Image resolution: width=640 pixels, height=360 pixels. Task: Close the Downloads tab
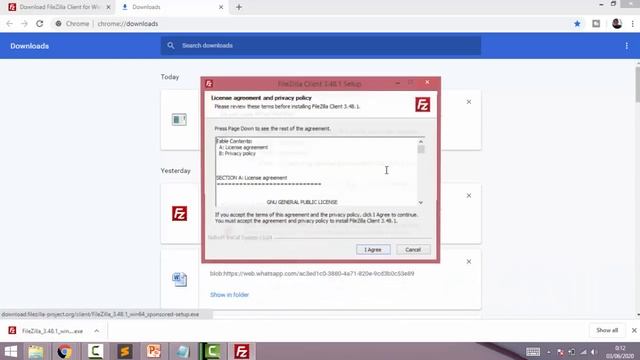pos(221,7)
